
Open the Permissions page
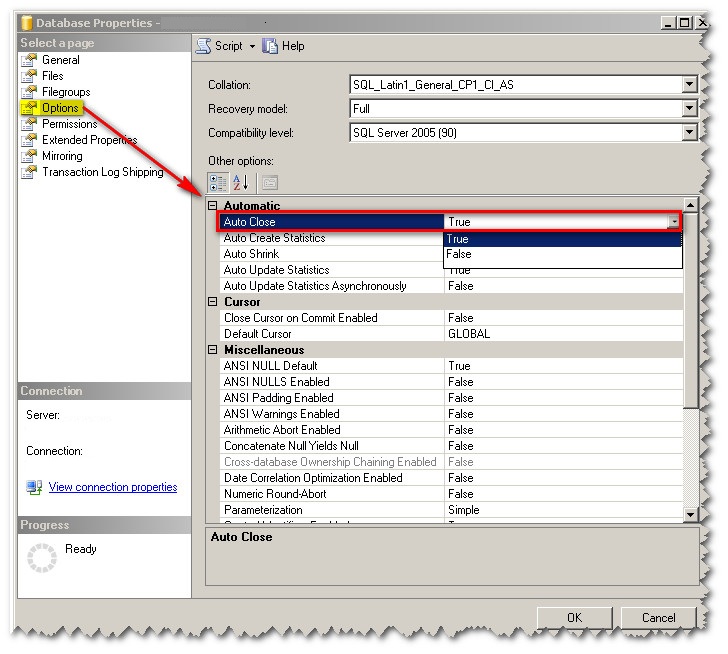tap(70, 124)
